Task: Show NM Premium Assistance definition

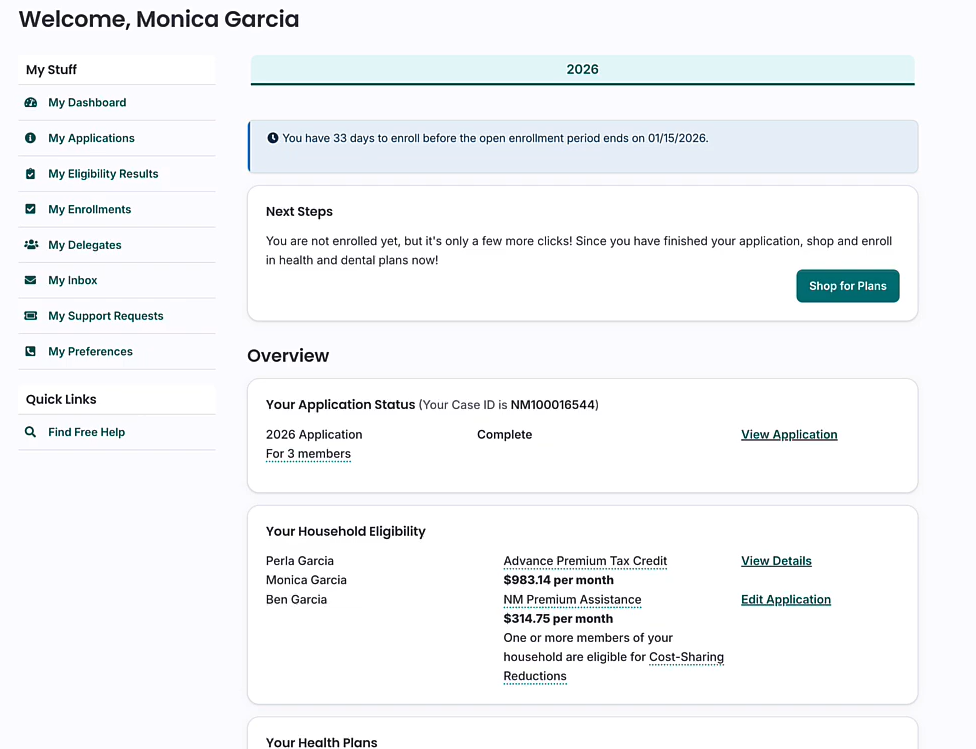Action: pos(572,600)
